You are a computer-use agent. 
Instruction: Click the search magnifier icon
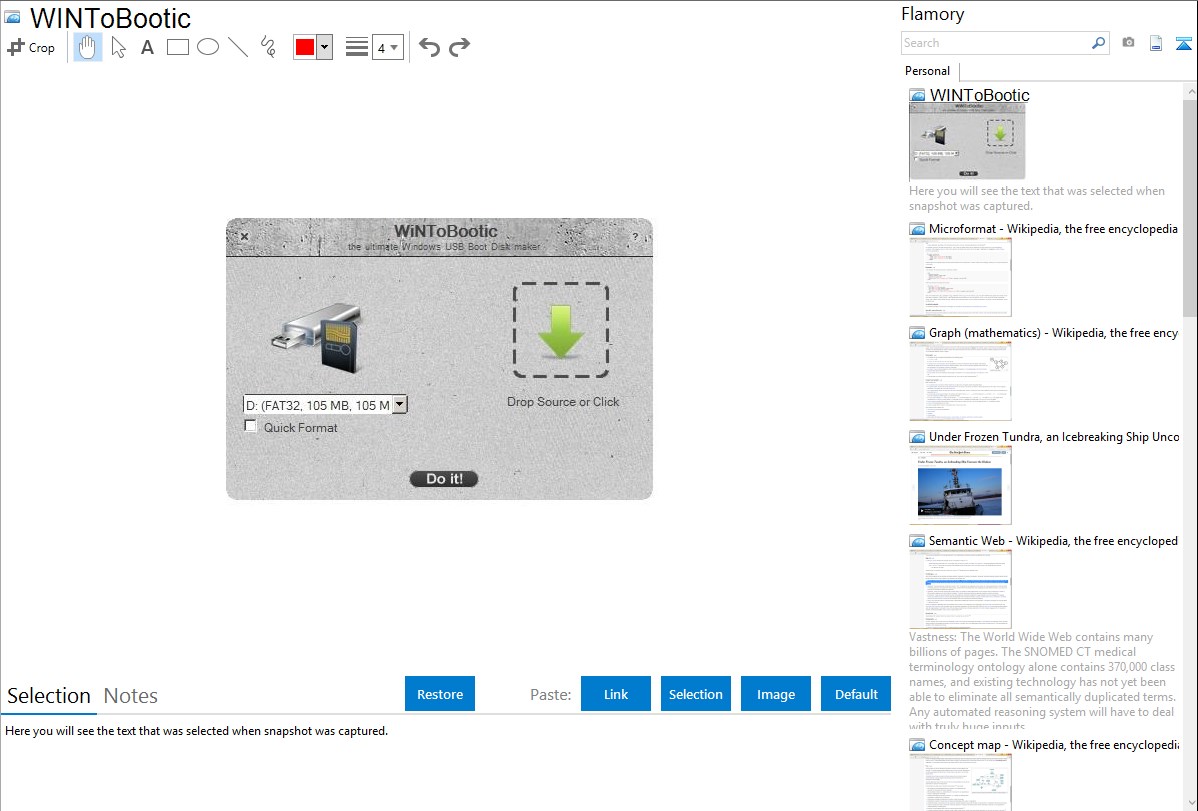pos(1099,43)
